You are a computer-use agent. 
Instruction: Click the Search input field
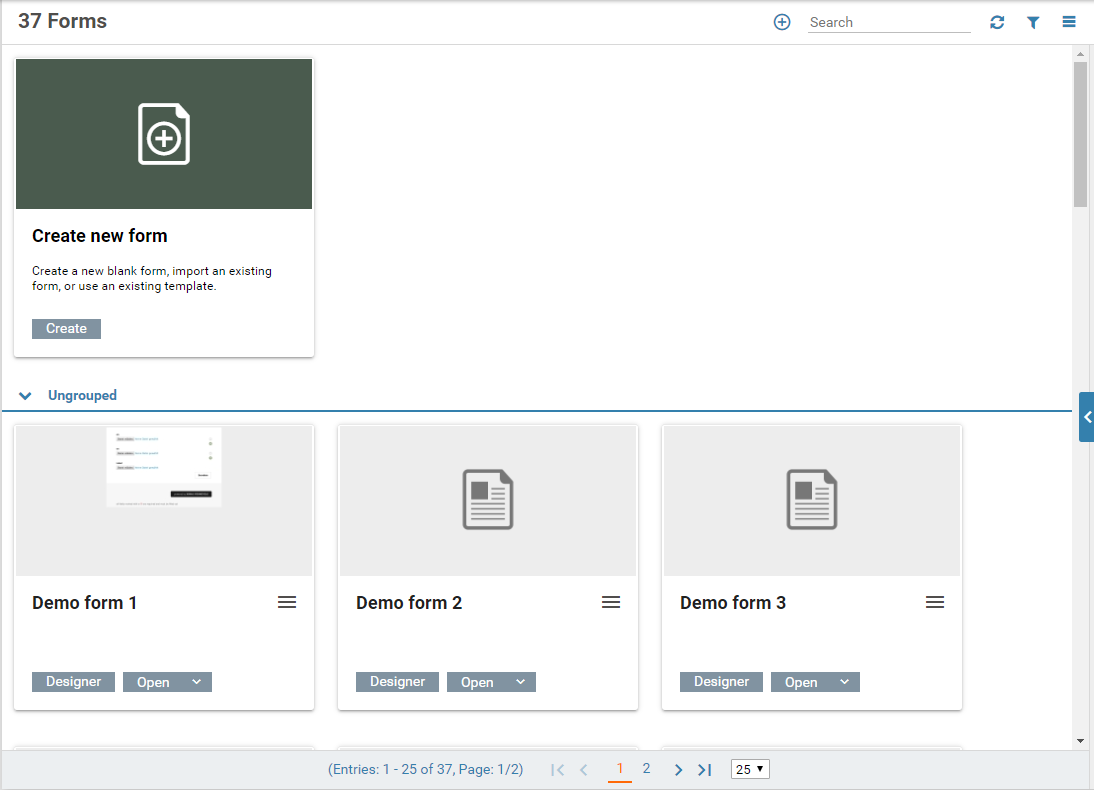point(888,22)
